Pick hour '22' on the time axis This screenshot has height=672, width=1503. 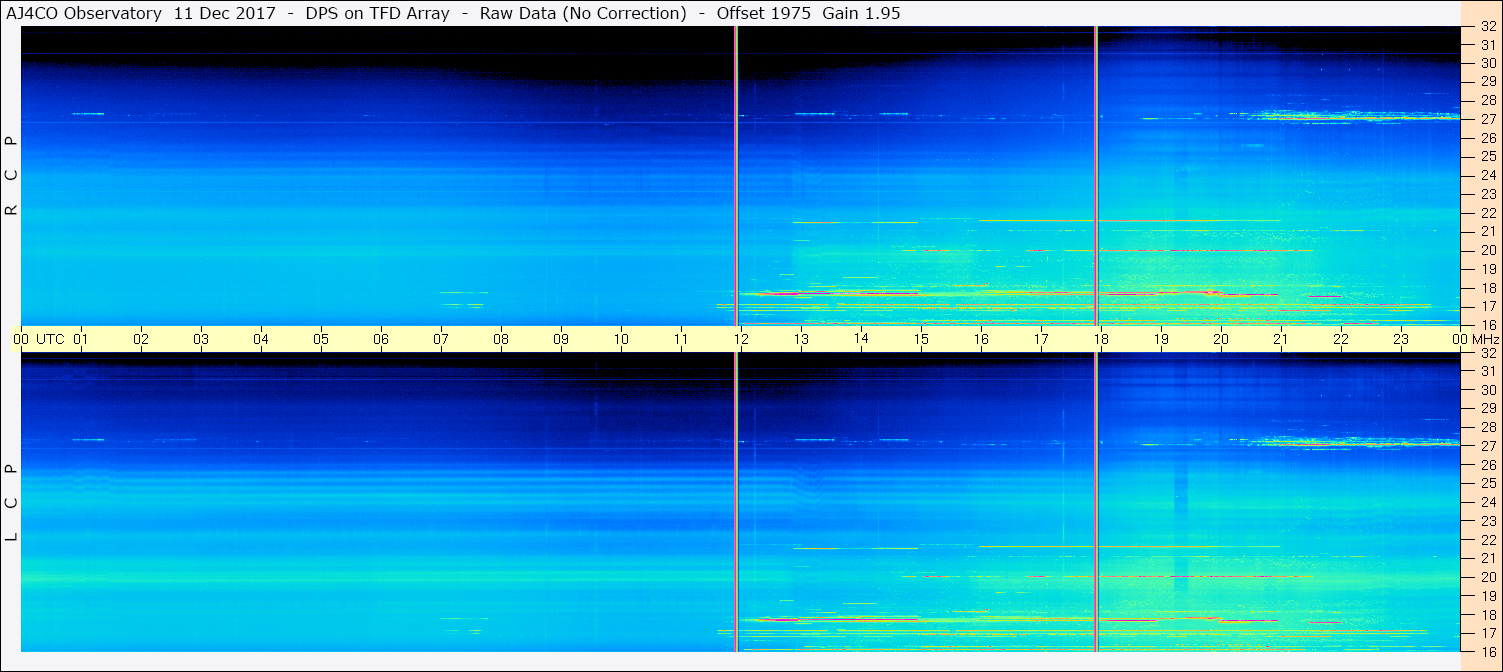(1341, 339)
